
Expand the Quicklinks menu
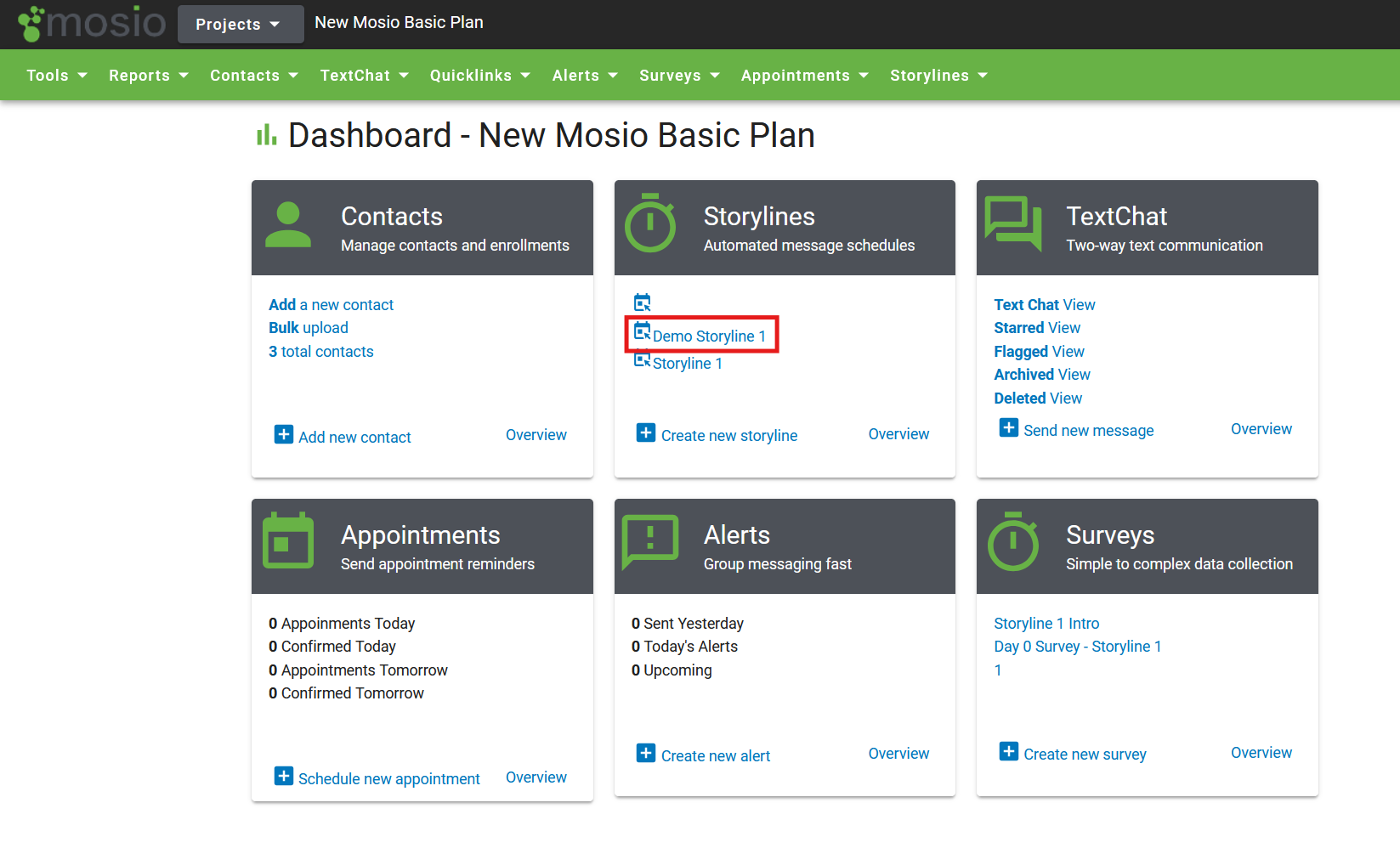(480, 76)
